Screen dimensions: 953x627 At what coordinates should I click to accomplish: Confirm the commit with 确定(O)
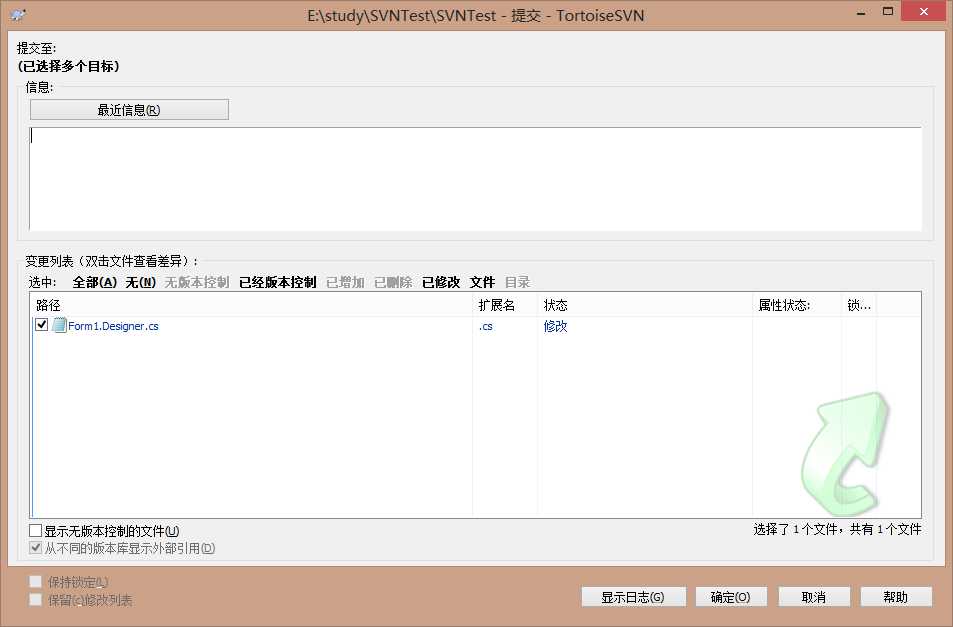[729, 596]
